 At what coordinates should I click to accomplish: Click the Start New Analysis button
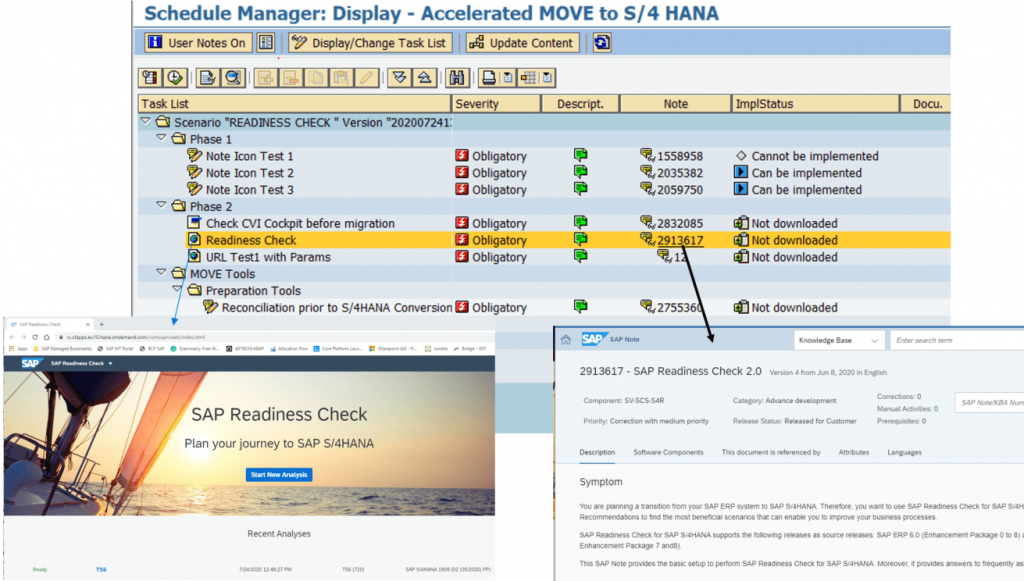(x=279, y=475)
